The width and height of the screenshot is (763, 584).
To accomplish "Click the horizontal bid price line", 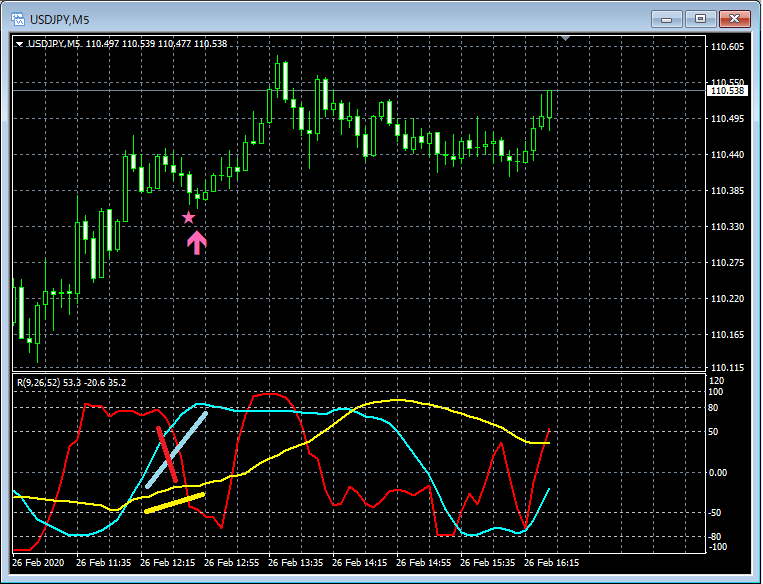I will (359, 91).
